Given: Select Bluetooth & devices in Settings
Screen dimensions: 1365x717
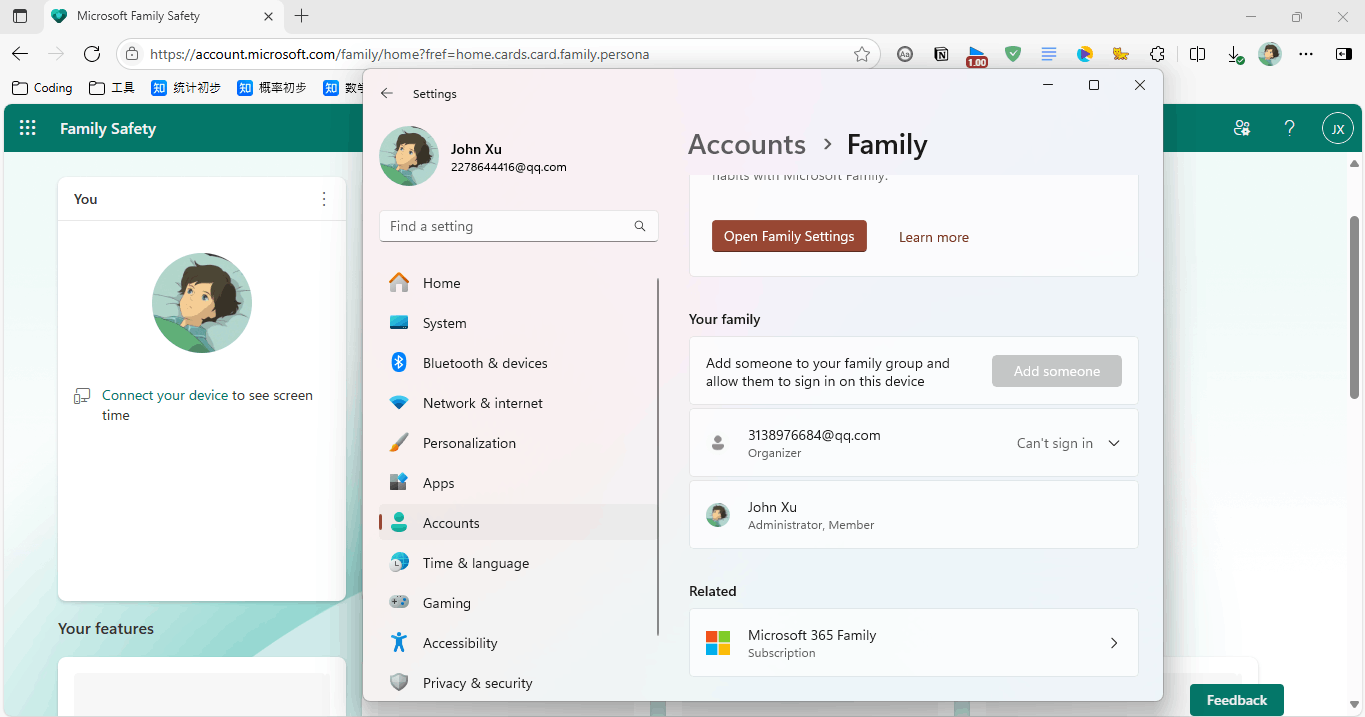Looking at the screenshot, I should coord(518,363).
